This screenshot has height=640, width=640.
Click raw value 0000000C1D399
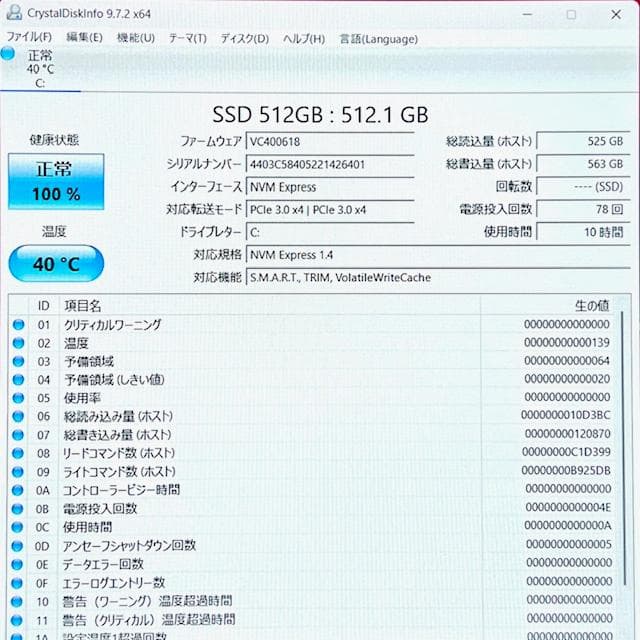tap(567, 452)
